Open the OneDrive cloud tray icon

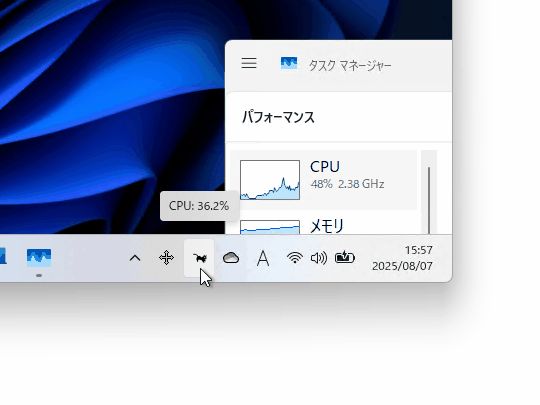click(x=231, y=258)
